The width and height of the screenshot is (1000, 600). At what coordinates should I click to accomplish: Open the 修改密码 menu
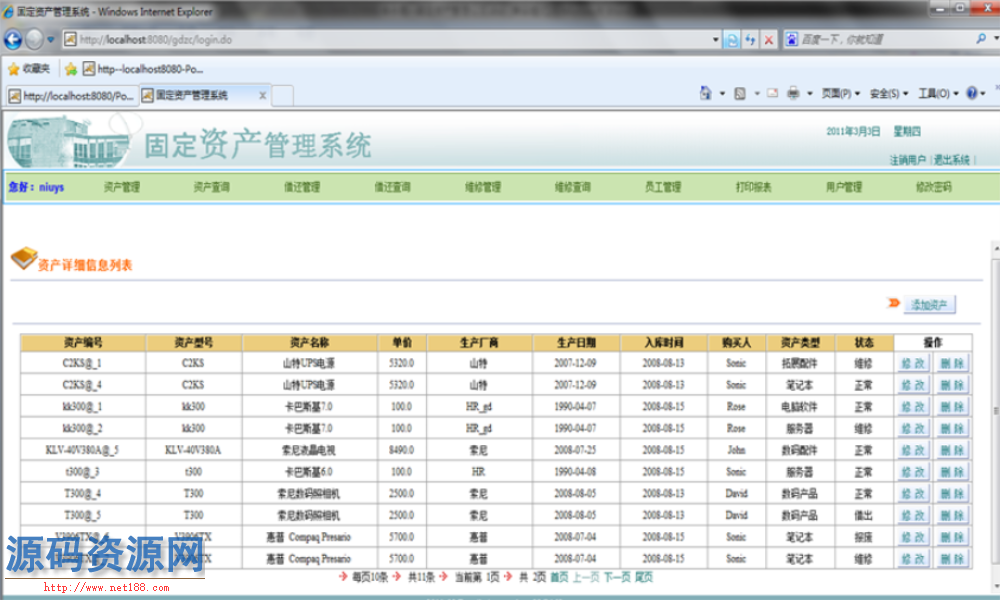[934, 187]
